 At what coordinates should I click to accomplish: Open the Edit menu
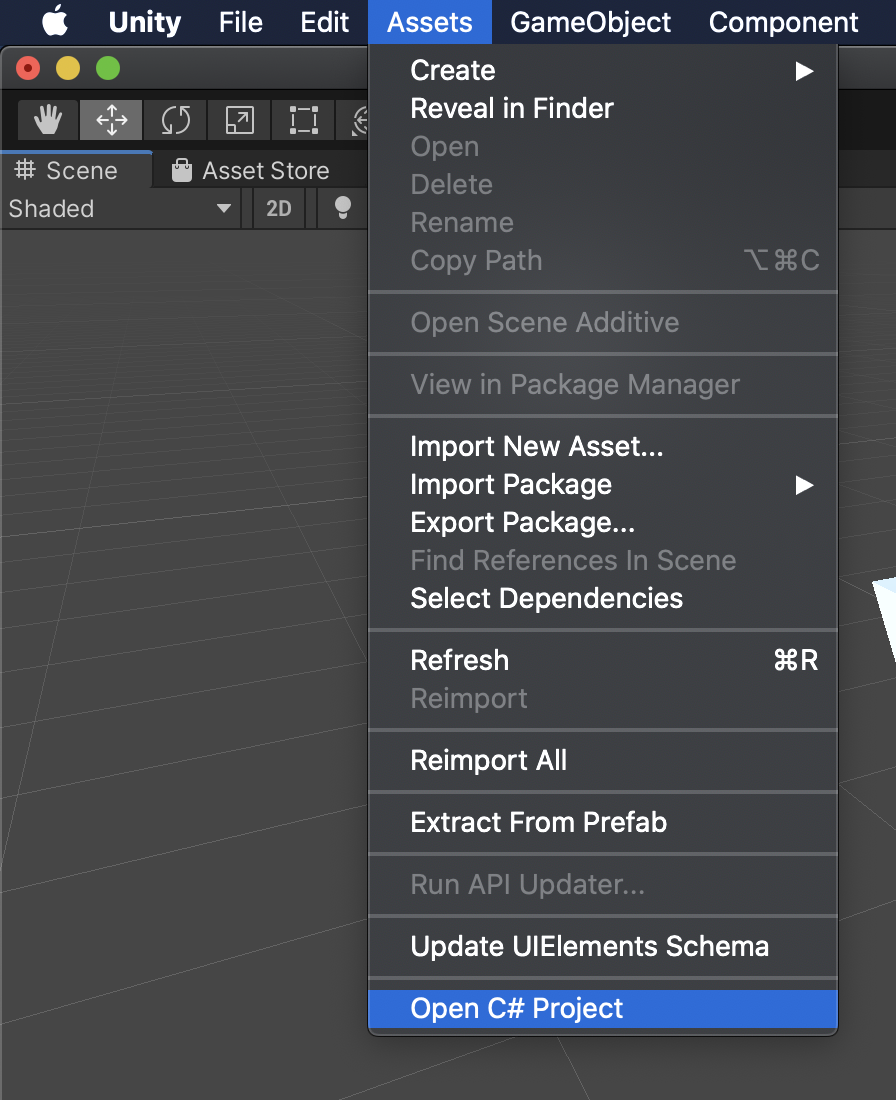click(x=324, y=22)
